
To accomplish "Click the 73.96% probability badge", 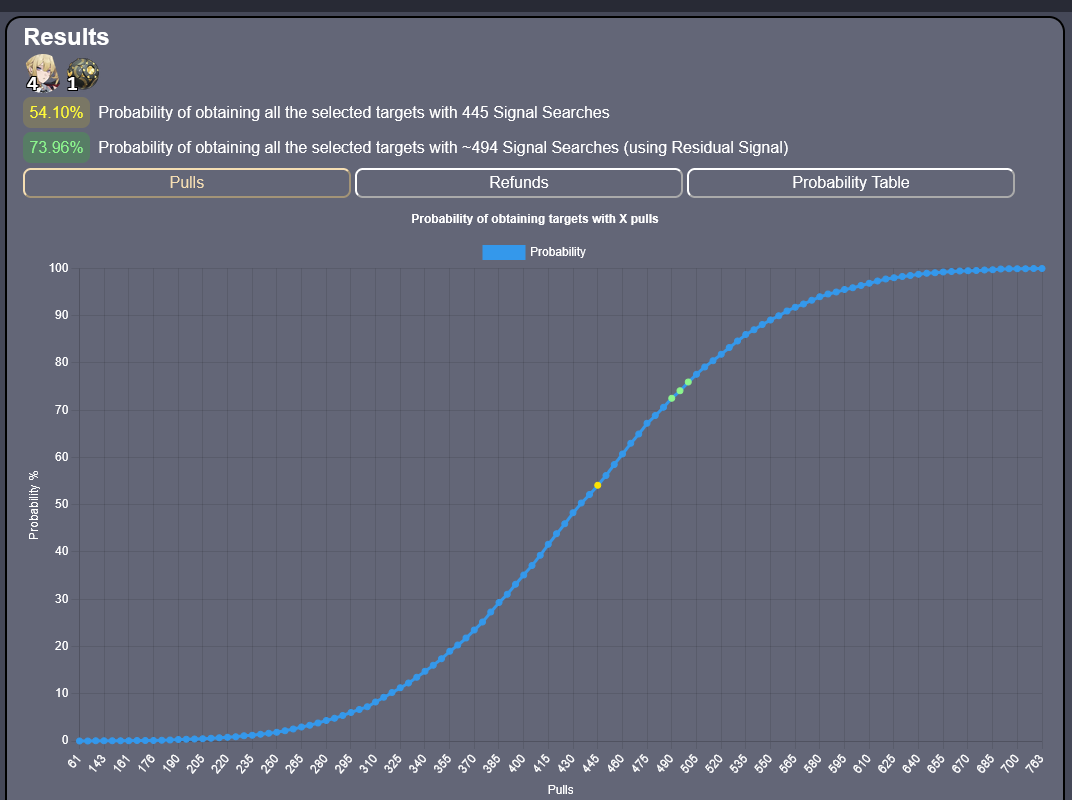I will (x=56, y=148).
